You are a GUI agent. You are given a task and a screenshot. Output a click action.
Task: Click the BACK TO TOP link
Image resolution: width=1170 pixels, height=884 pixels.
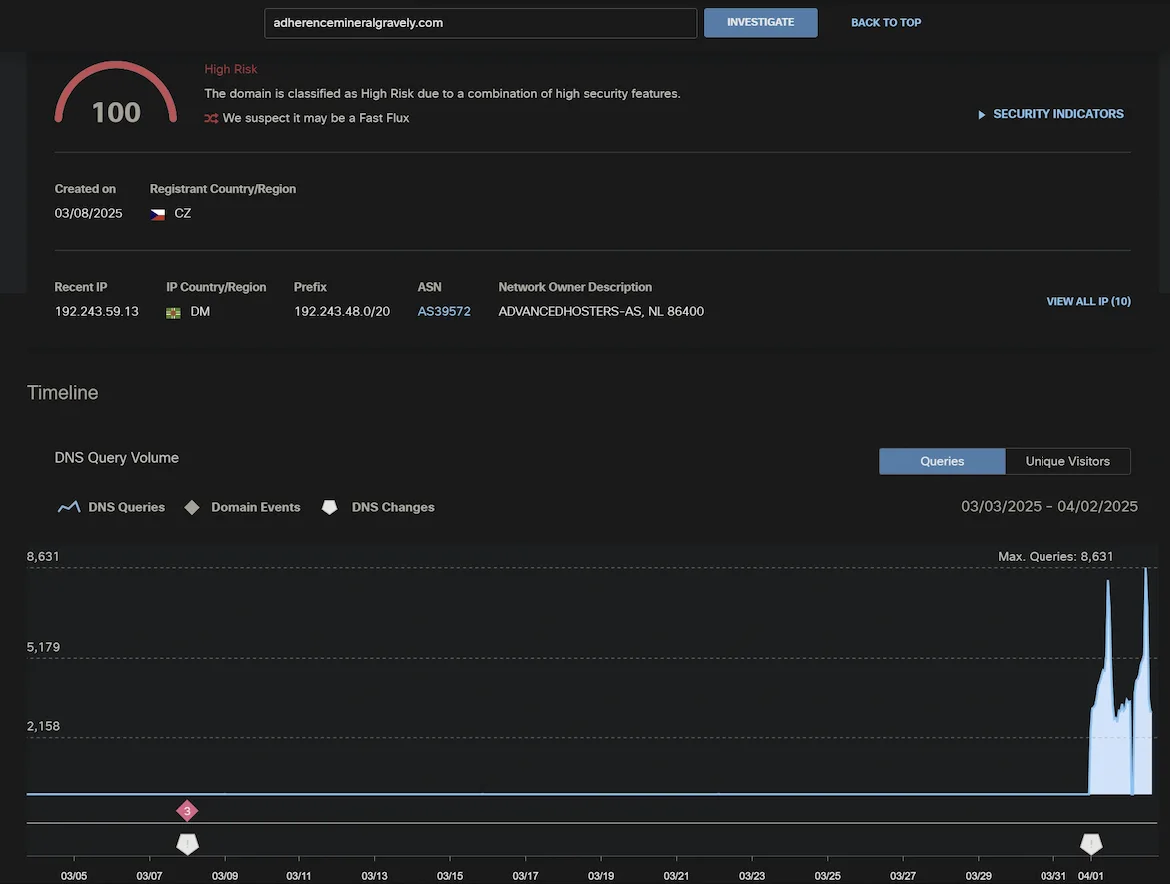pyautogui.click(x=885, y=22)
